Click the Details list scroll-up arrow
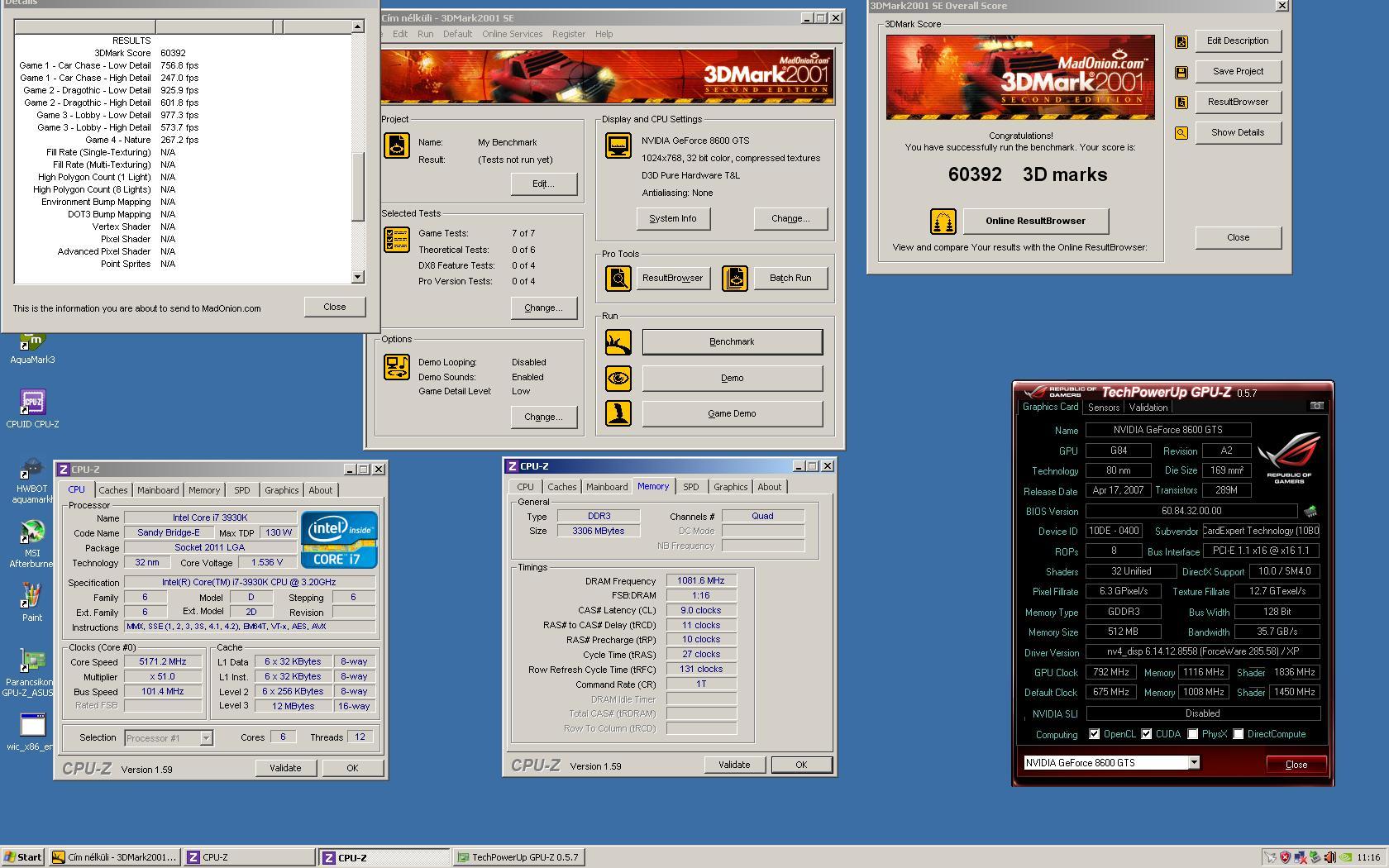This screenshot has width=1389, height=868. point(358,27)
